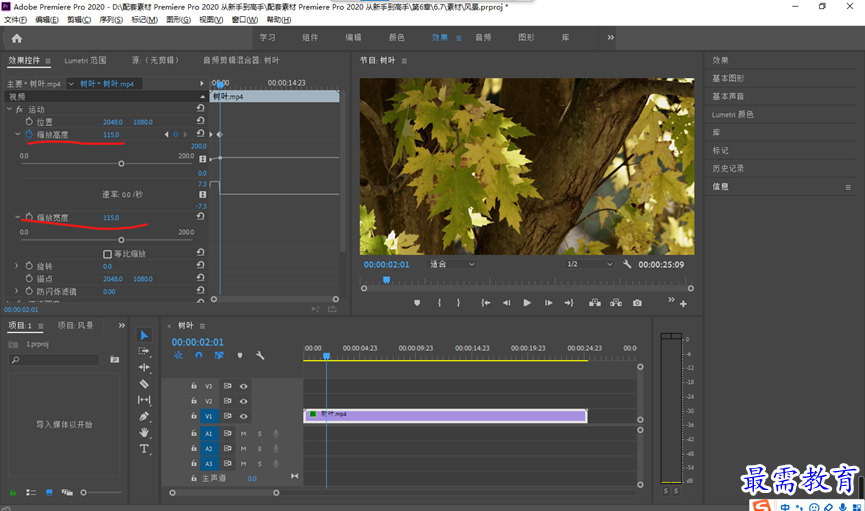Open timeline display settings wrench
Image resolution: width=865 pixels, height=511 pixels.
[x=260, y=356]
